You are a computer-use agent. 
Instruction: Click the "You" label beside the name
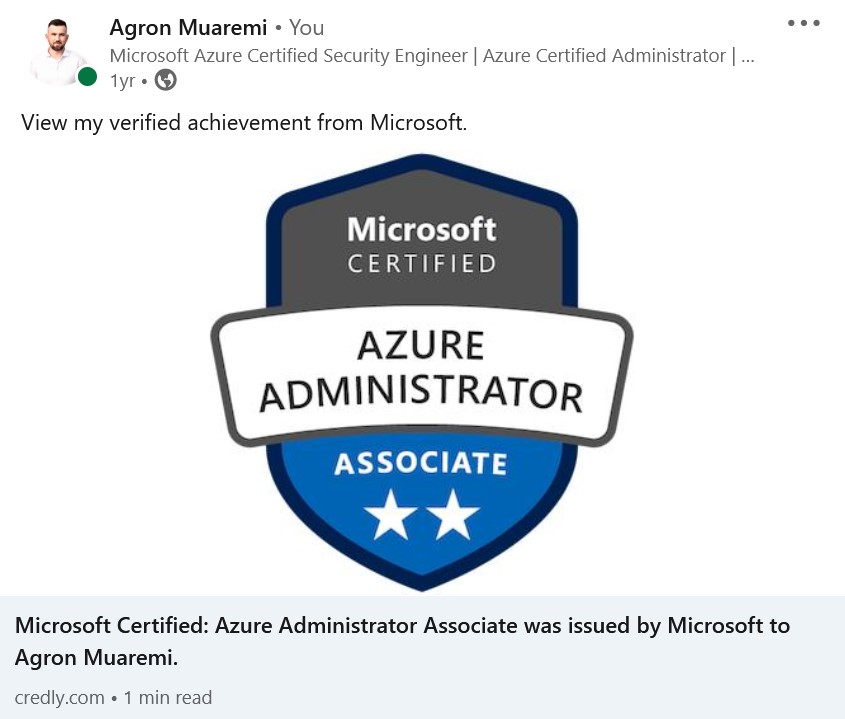tap(306, 28)
